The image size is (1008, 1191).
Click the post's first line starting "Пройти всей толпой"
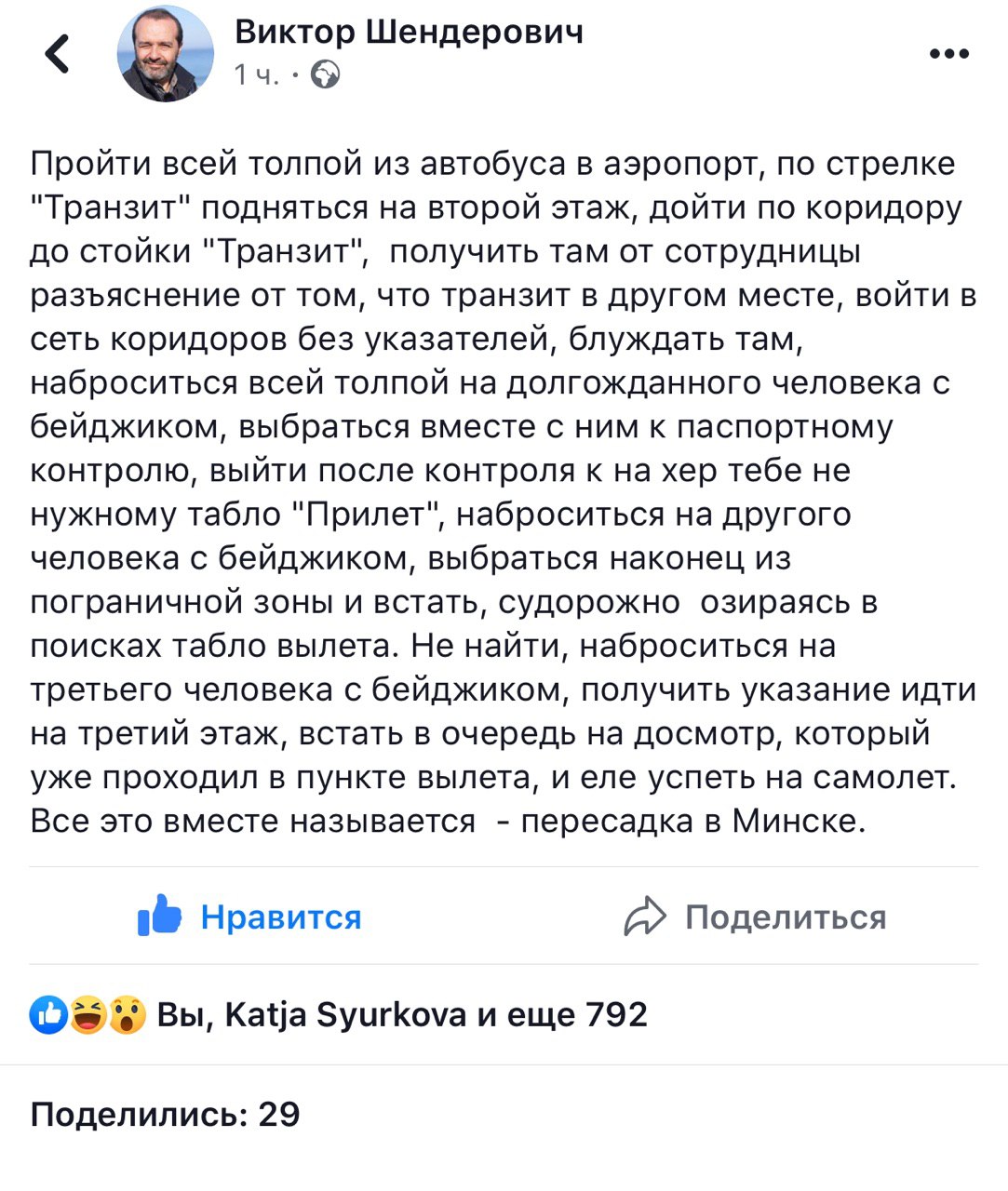pyautogui.click(x=493, y=164)
